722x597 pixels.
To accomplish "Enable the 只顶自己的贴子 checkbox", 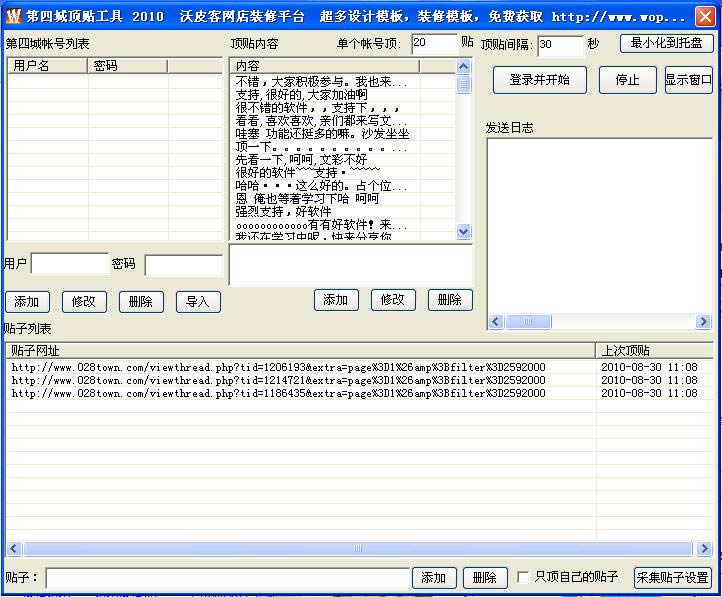I will click(524, 577).
